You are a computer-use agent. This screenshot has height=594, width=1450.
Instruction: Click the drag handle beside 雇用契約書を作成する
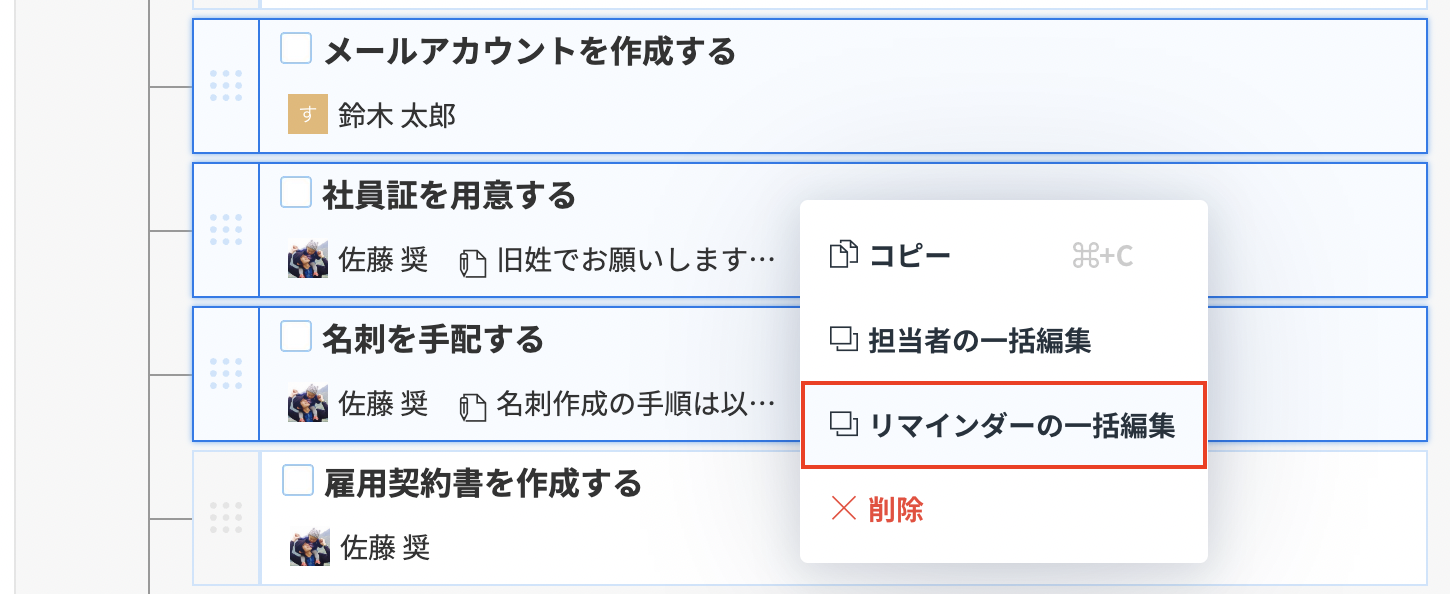point(228,516)
